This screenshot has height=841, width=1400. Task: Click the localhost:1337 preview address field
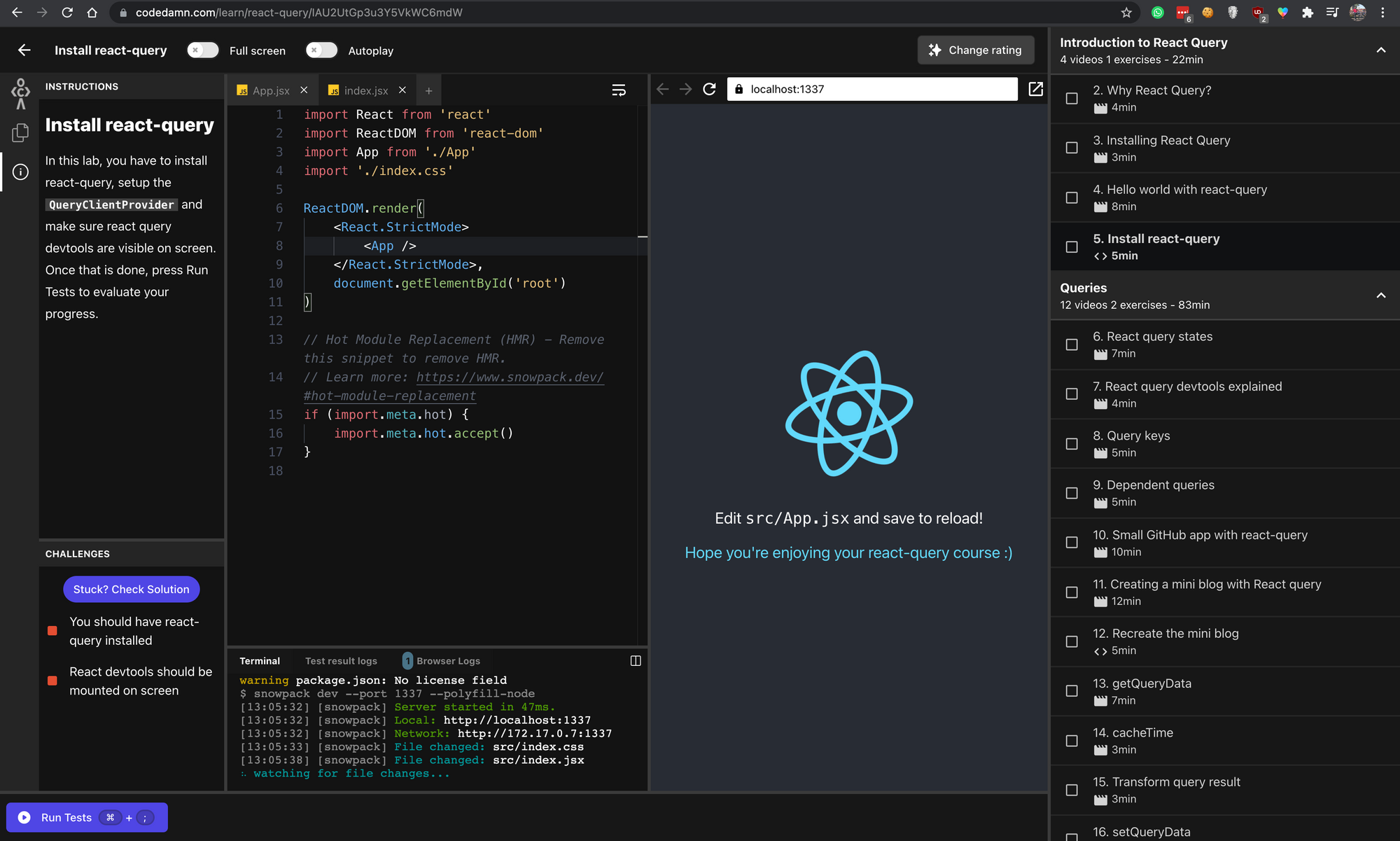[872, 89]
